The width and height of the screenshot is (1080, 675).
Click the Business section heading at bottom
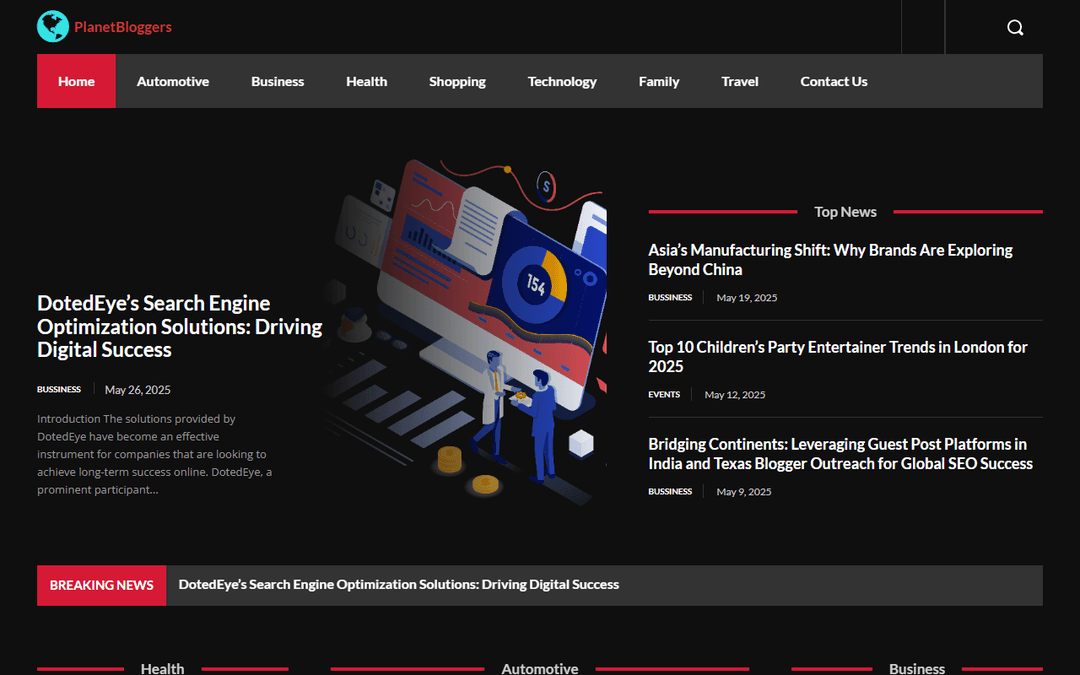[917, 668]
